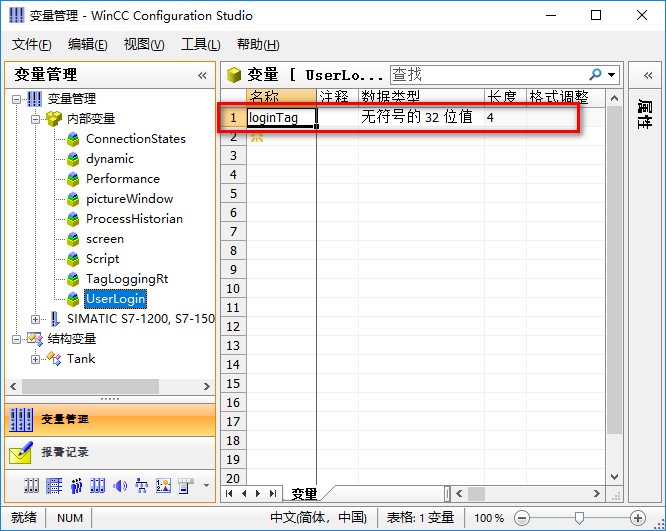Open Tag Logging from the navigation icon bar
This screenshot has width=666, height=531.
[x=31, y=485]
